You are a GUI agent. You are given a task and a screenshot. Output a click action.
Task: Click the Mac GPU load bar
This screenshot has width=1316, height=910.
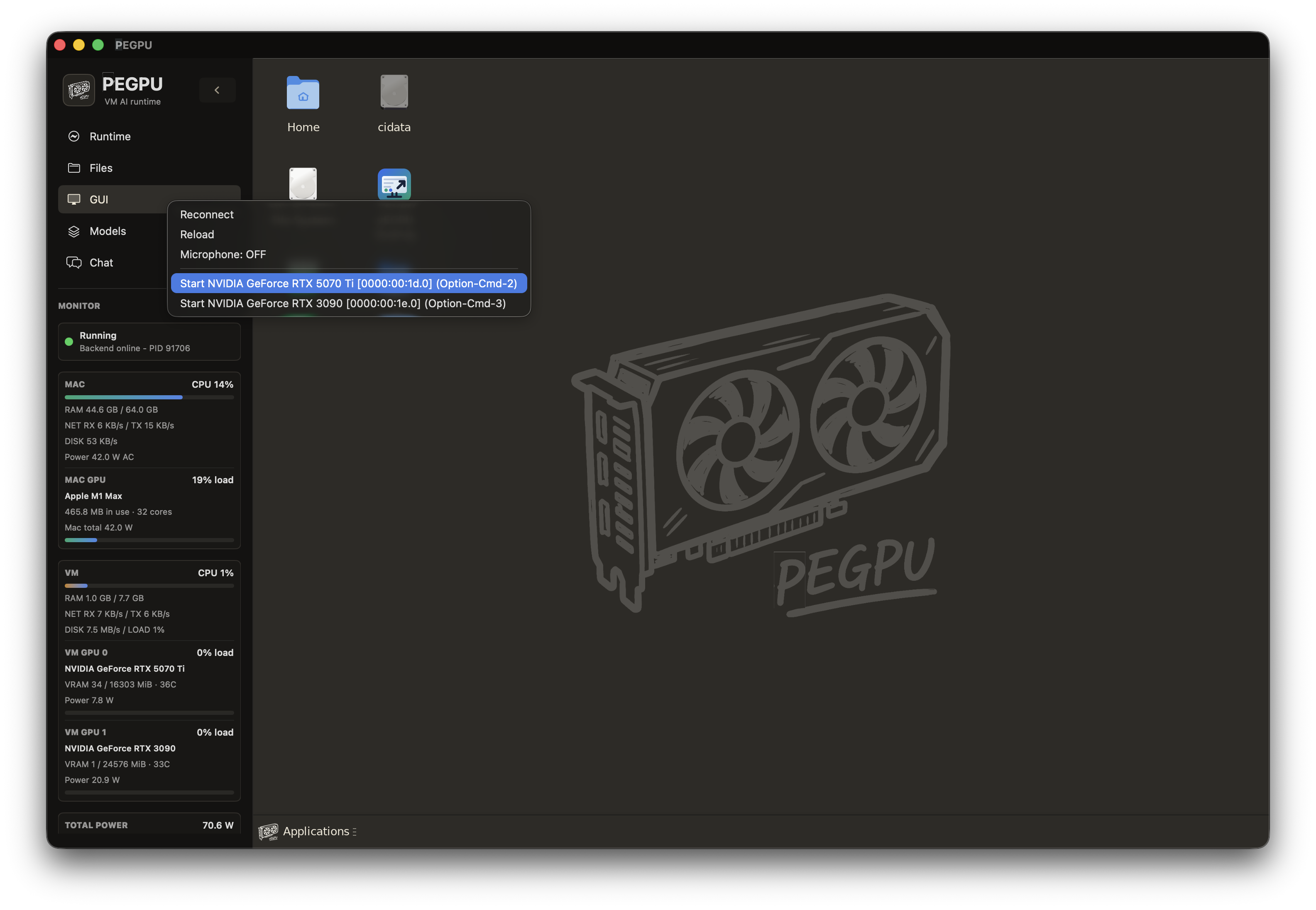[x=149, y=540]
